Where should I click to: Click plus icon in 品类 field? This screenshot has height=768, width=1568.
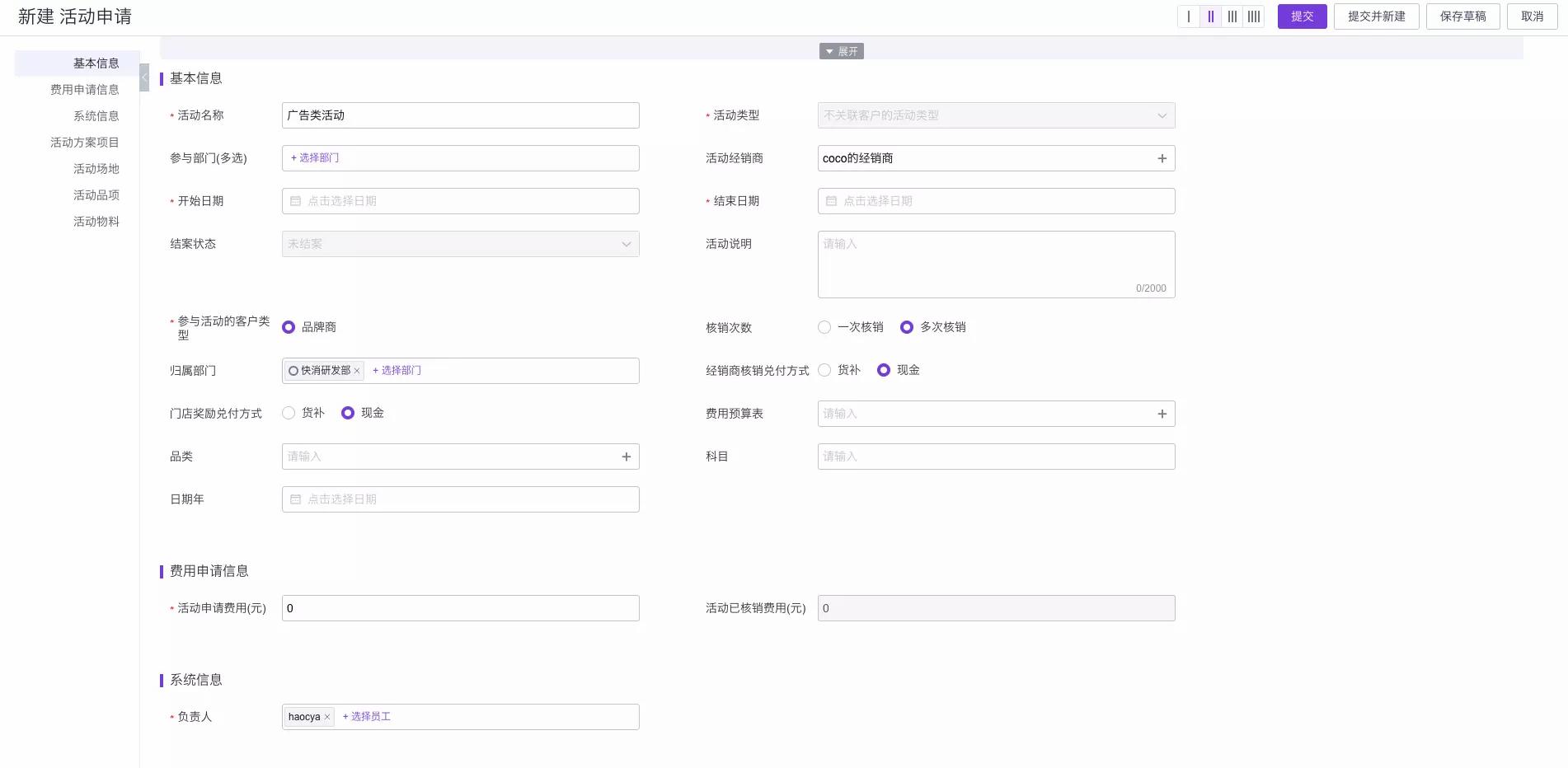(627, 457)
